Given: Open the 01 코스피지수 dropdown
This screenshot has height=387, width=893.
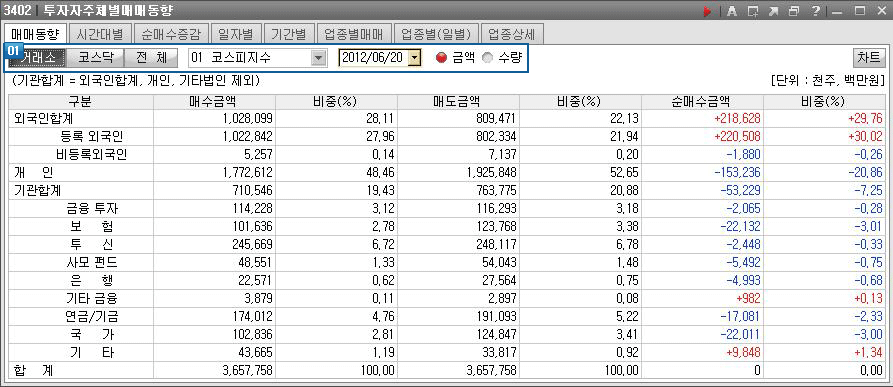Looking at the screenshot, I should 257,58.
